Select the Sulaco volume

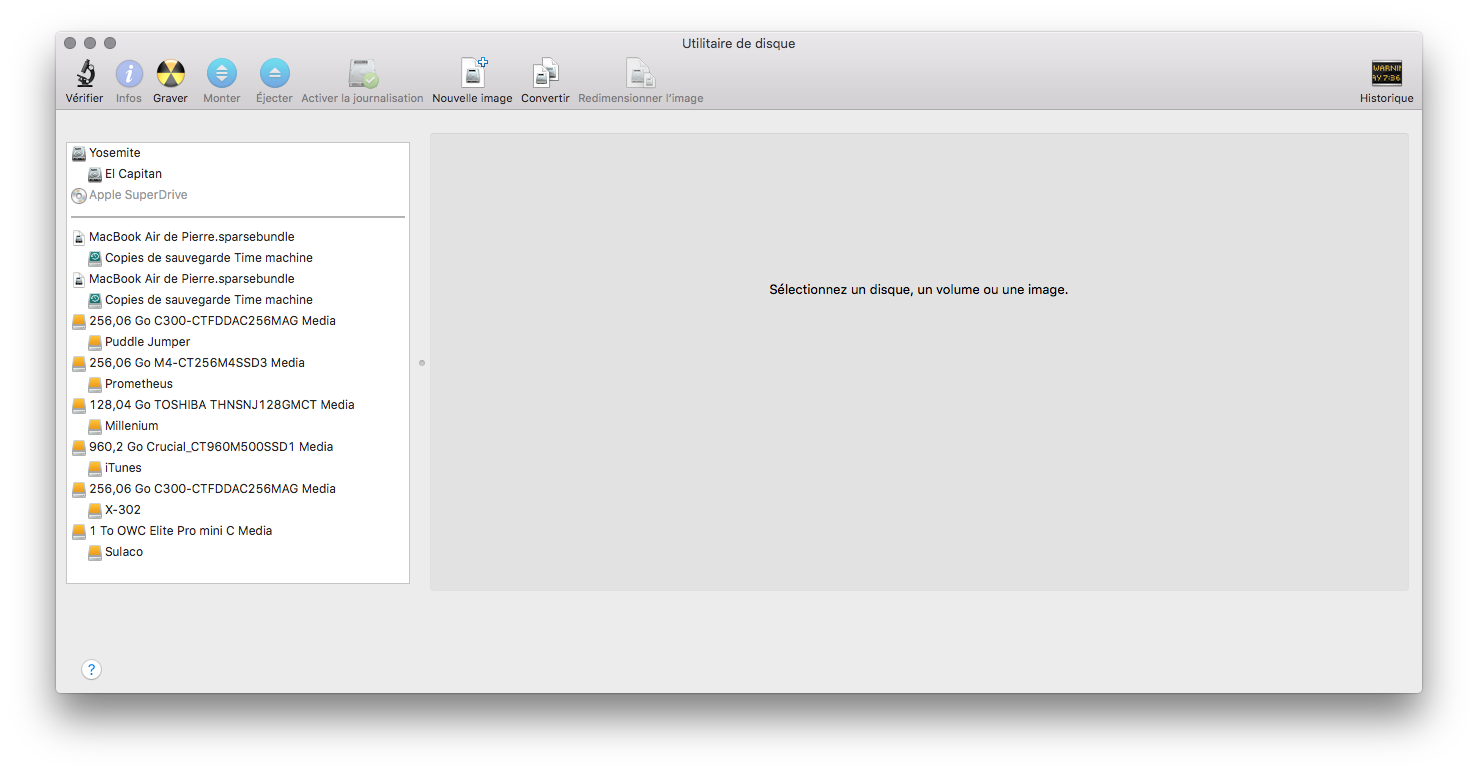[123, 552]
